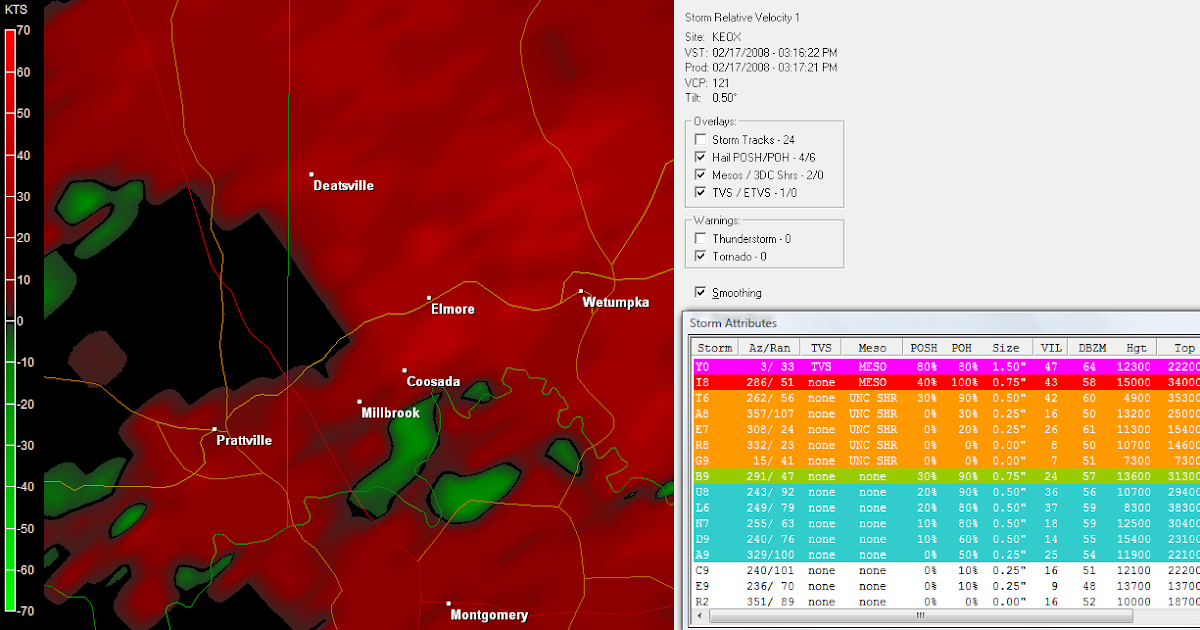1200x630 pixels.
Task: Select storm row E9
Action: click(x=946, y=586)
